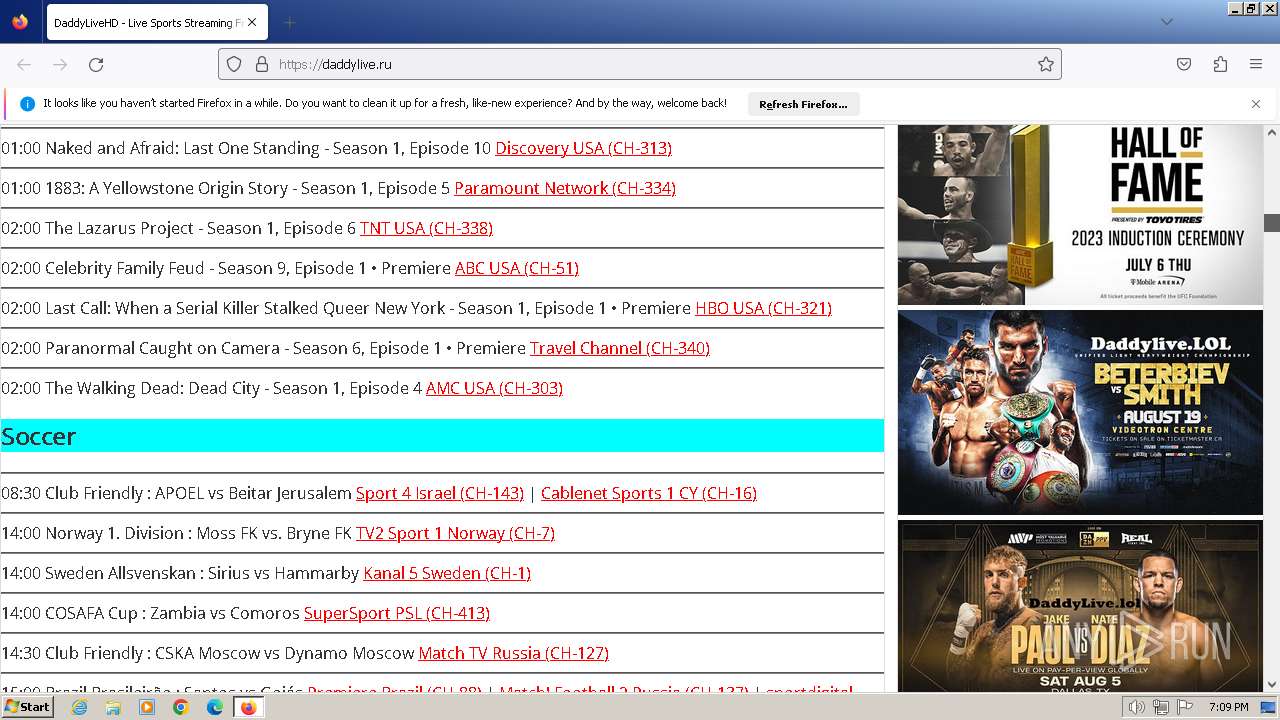Launch Google Chrome from the taskbar
This screenshot has width=1280, height=720.
pos(181,707)
